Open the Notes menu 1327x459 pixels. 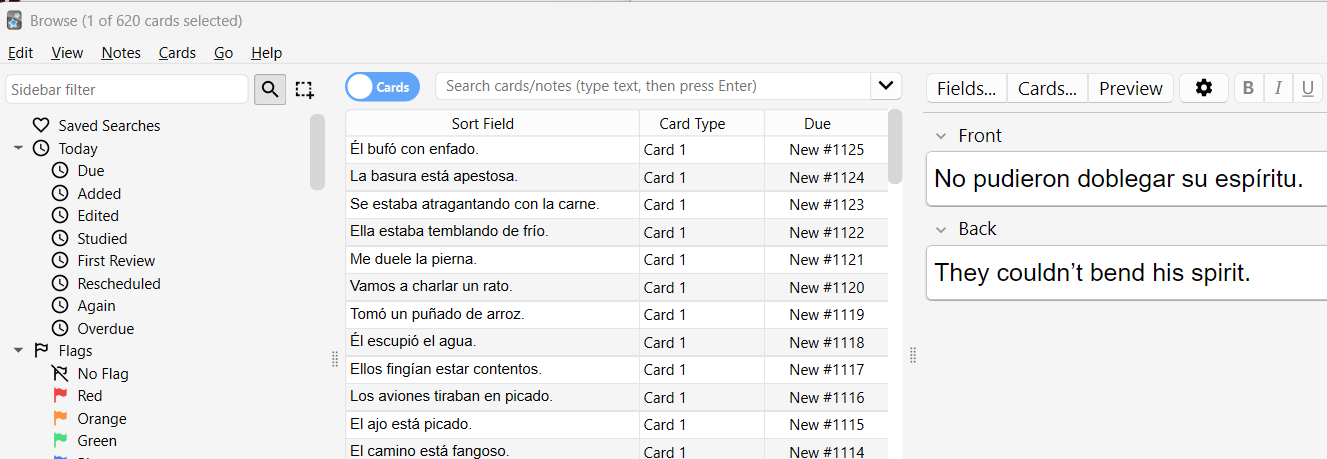121,53
